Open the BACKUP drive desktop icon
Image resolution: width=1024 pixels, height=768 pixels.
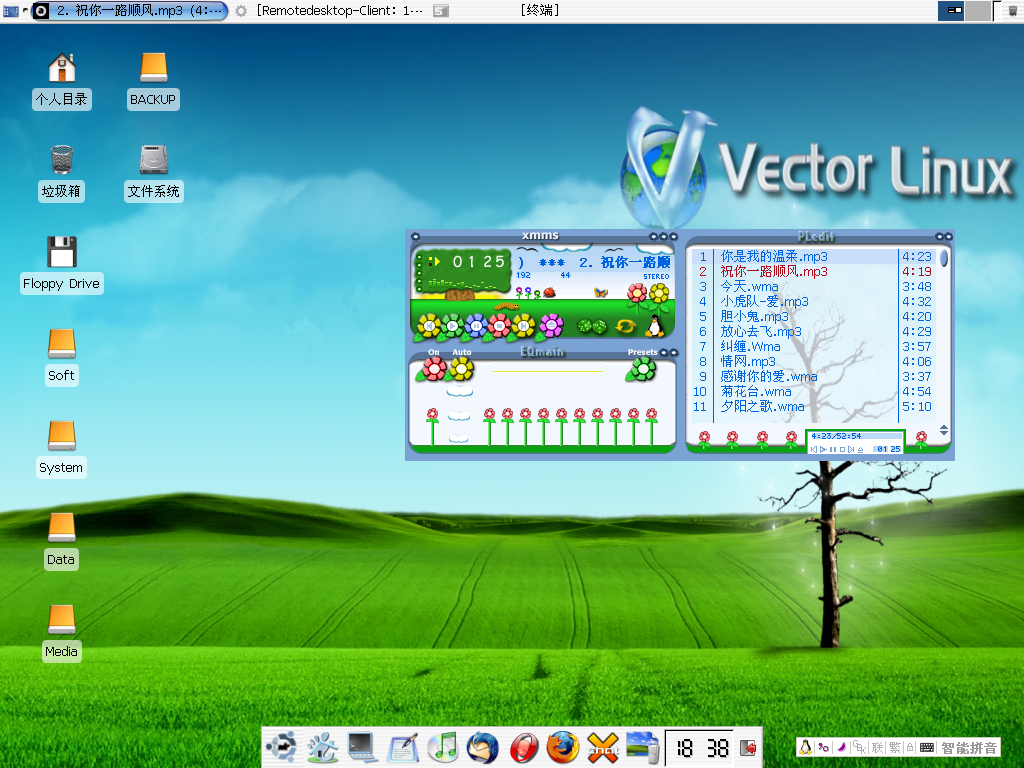pos(153,81)
